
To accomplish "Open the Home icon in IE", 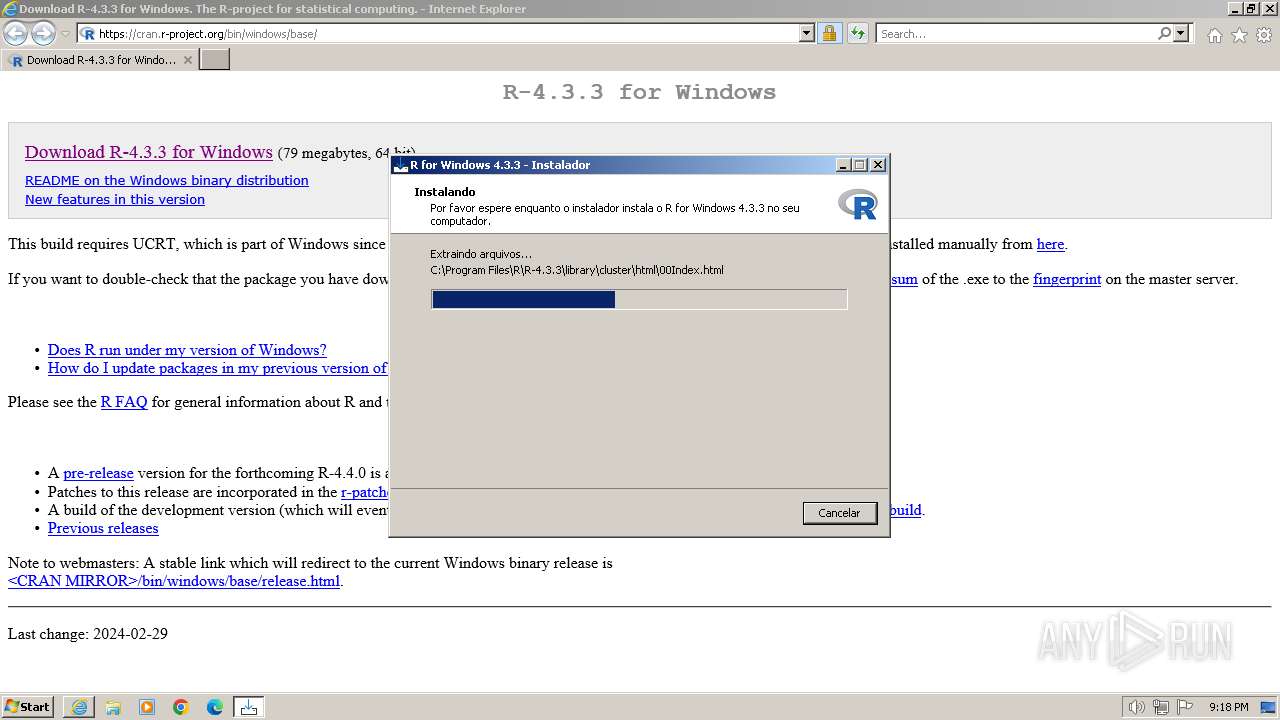I will pos(1214,35).
